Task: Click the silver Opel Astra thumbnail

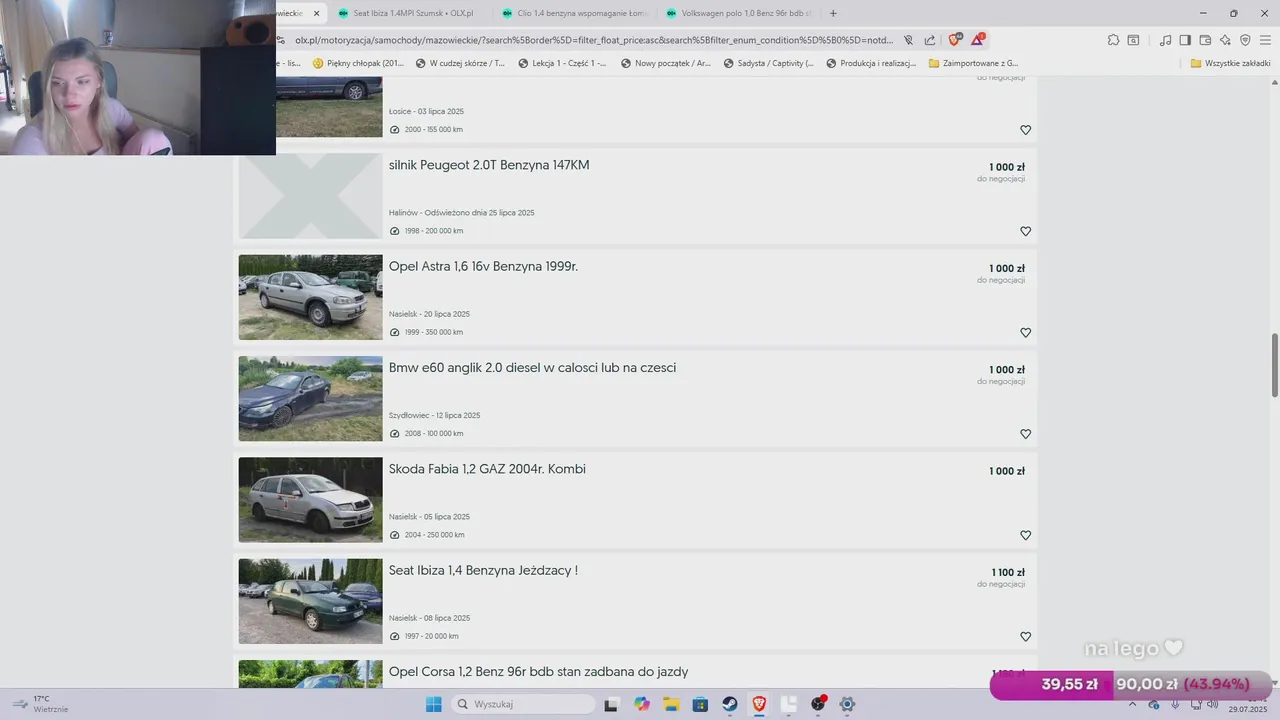Action: pyautogui.click(x=310, y=297)
